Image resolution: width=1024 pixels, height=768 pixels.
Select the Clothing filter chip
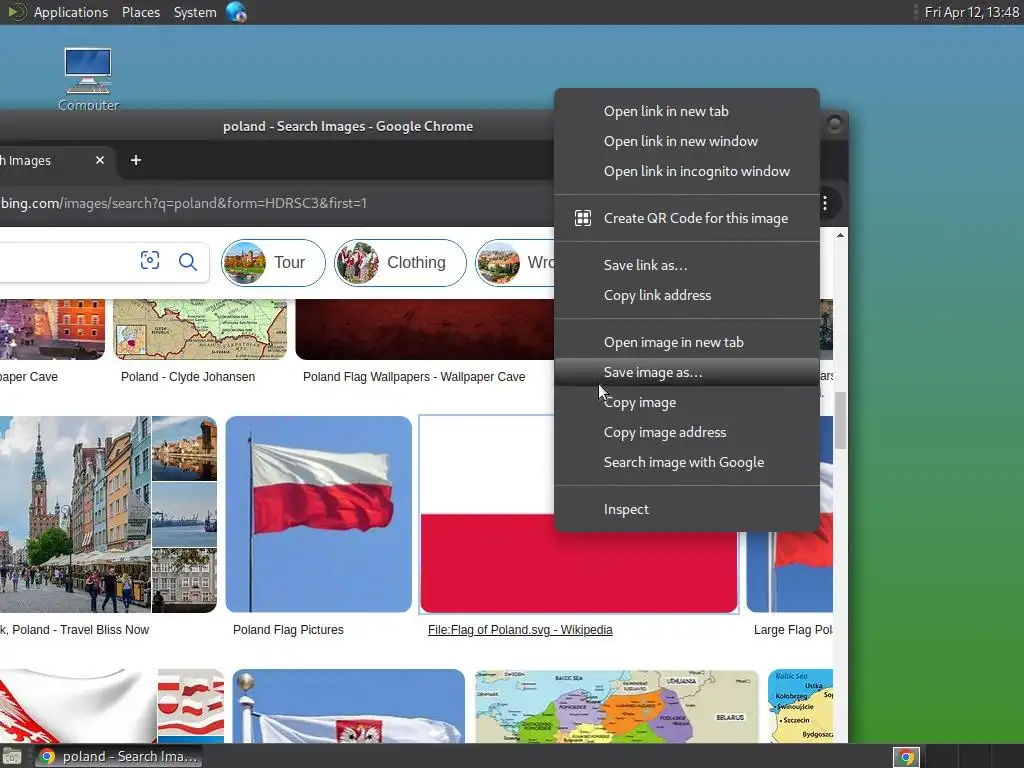(400, 263)
